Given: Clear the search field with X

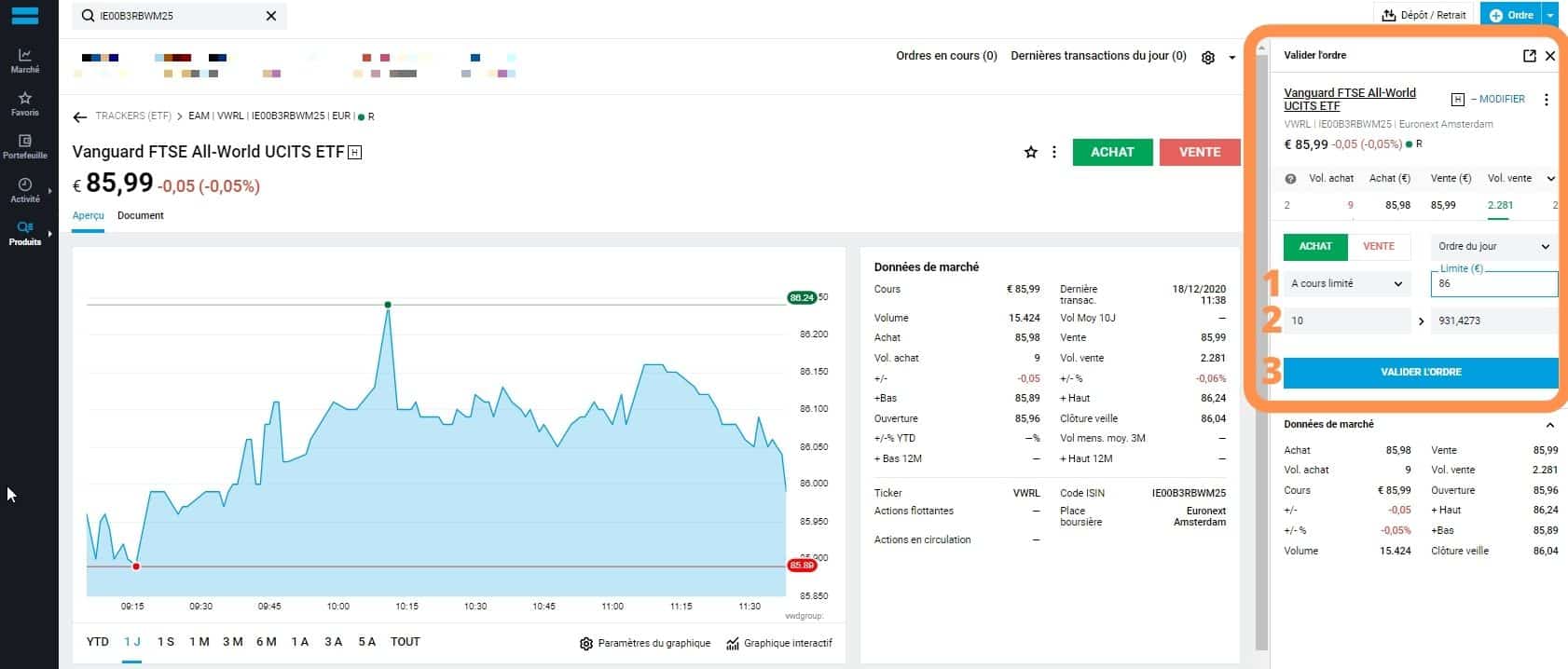Looking at the screenshot, I should click(x=271, y=16).
